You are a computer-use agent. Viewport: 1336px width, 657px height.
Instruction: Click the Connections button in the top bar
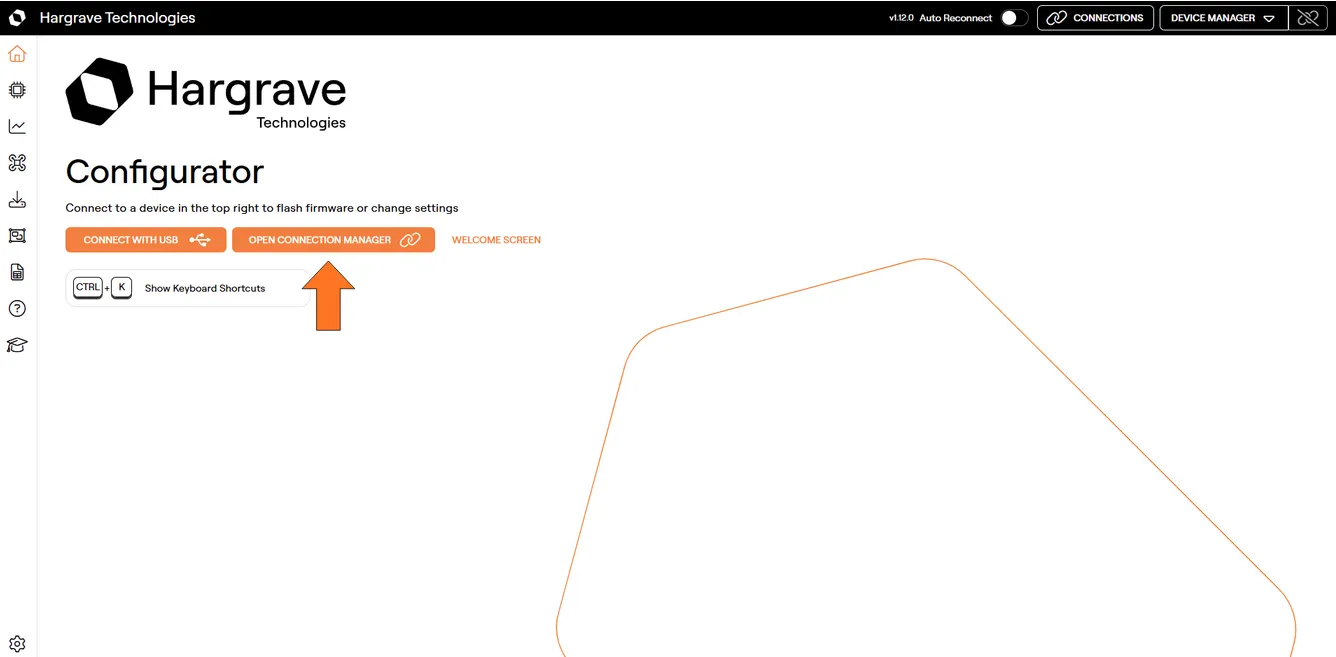[1095, 18]
